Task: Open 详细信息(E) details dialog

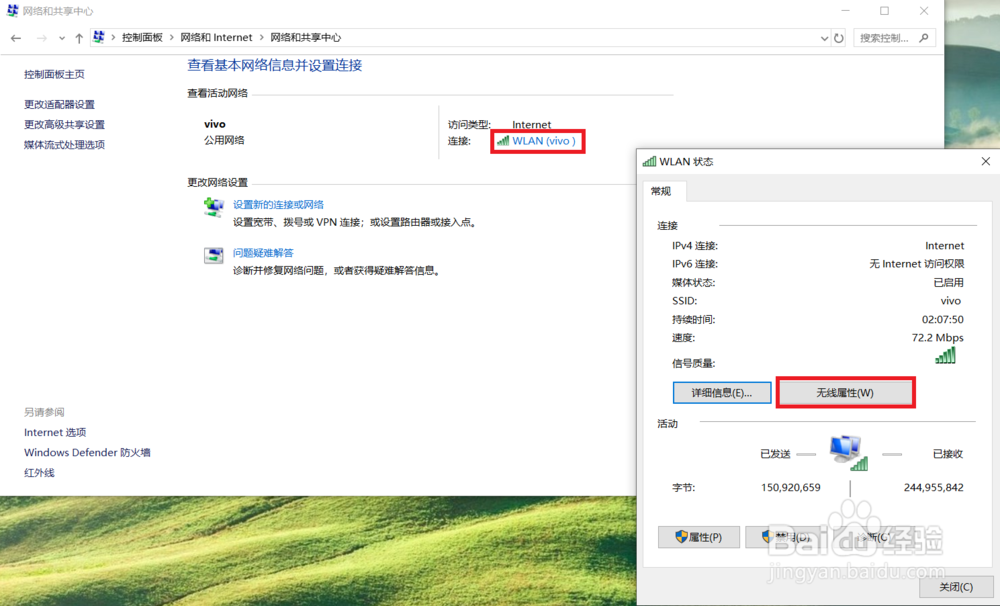Action: (x=722, y=392)
